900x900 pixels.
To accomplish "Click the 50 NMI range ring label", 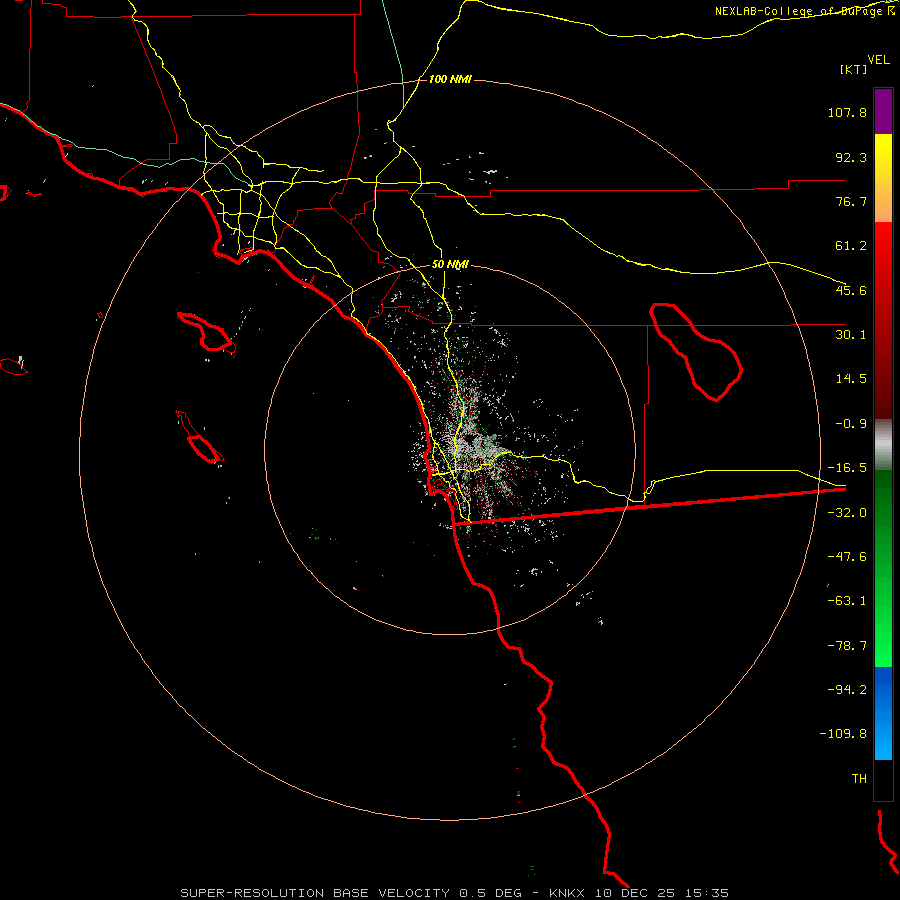I will [450, 265].
